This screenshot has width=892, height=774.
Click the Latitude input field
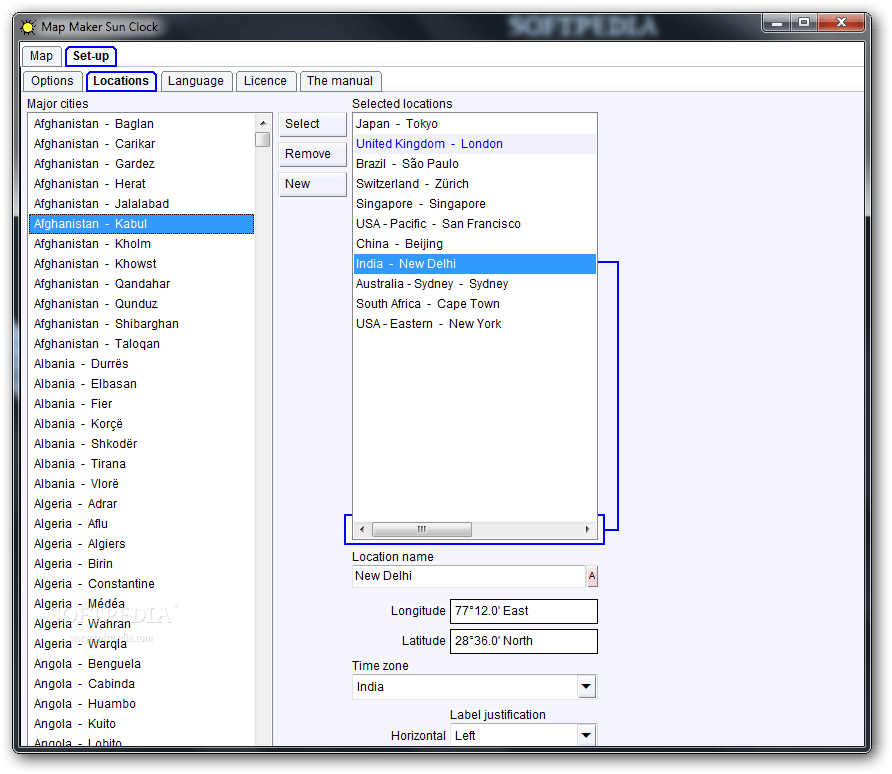[x=523, y=641]
